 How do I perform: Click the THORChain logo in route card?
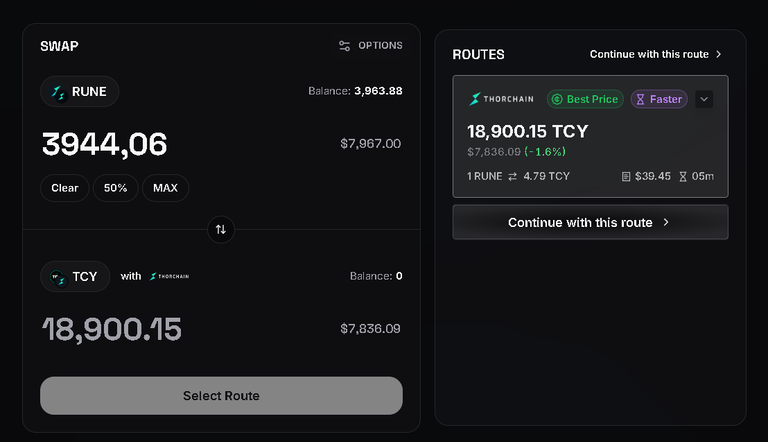[501, 99]
